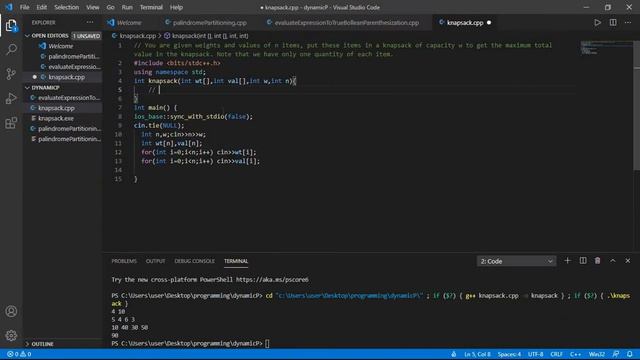Collapse the Open Editors section

click(x=50, y=36)
